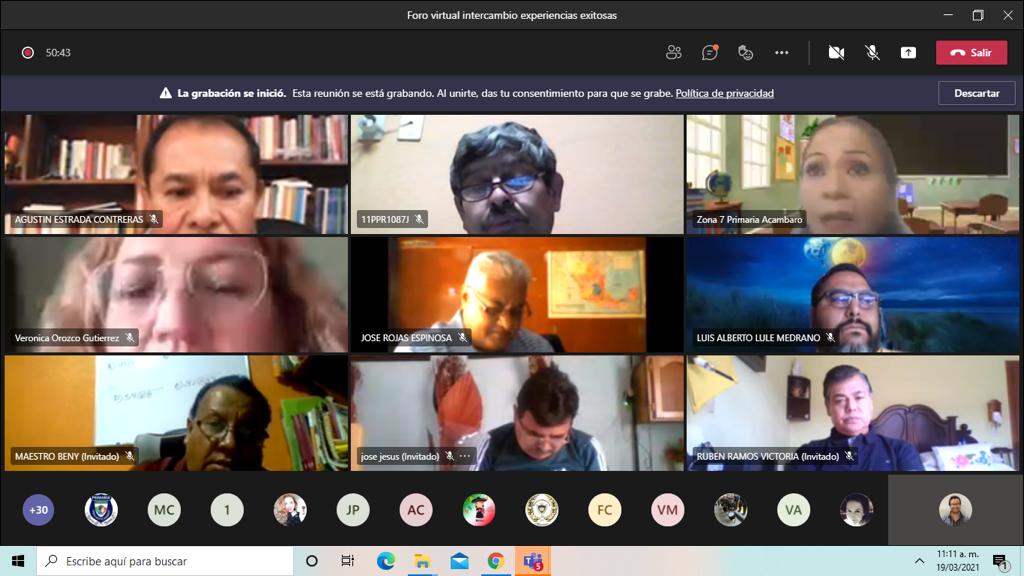Show hidden system tray icons
Screen dimensions: 1024x576
pos(919,561)
